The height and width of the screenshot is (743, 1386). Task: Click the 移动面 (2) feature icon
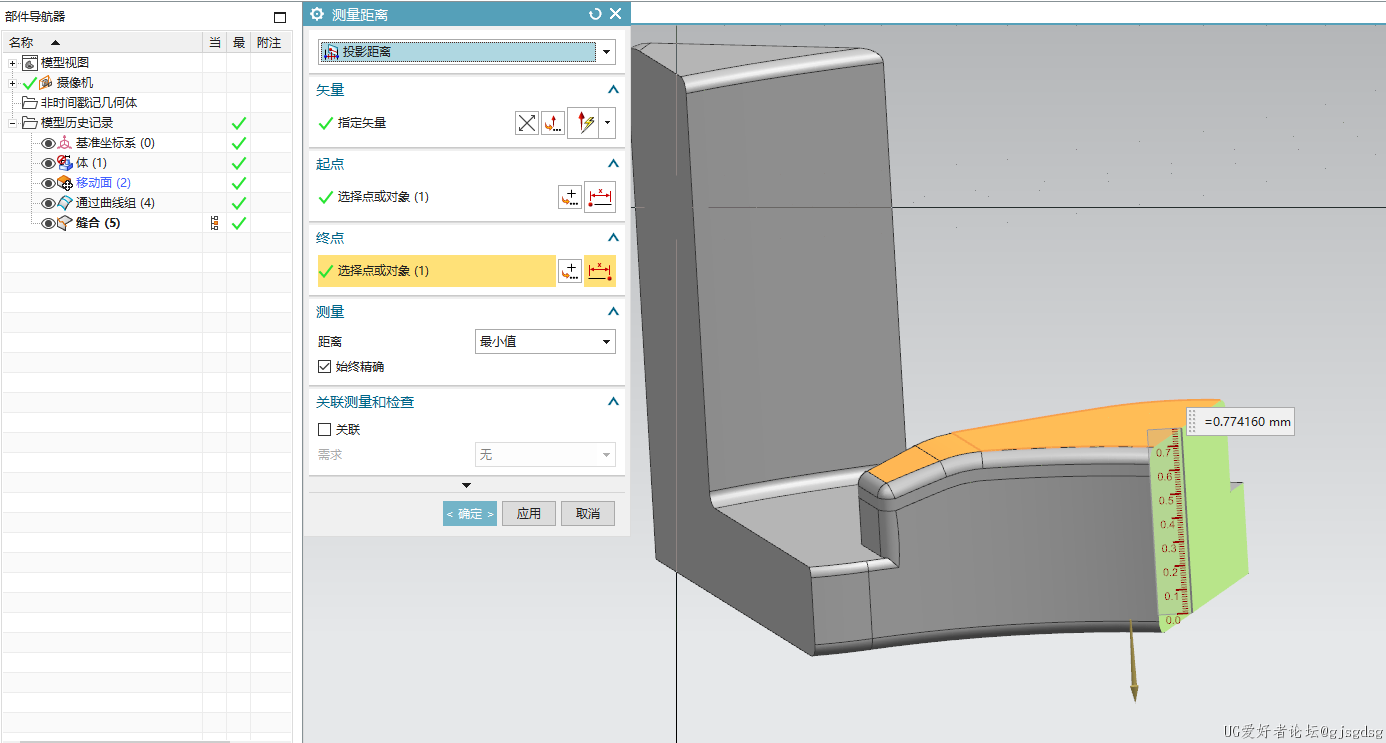pyautogui.click(x=65, y=183)
